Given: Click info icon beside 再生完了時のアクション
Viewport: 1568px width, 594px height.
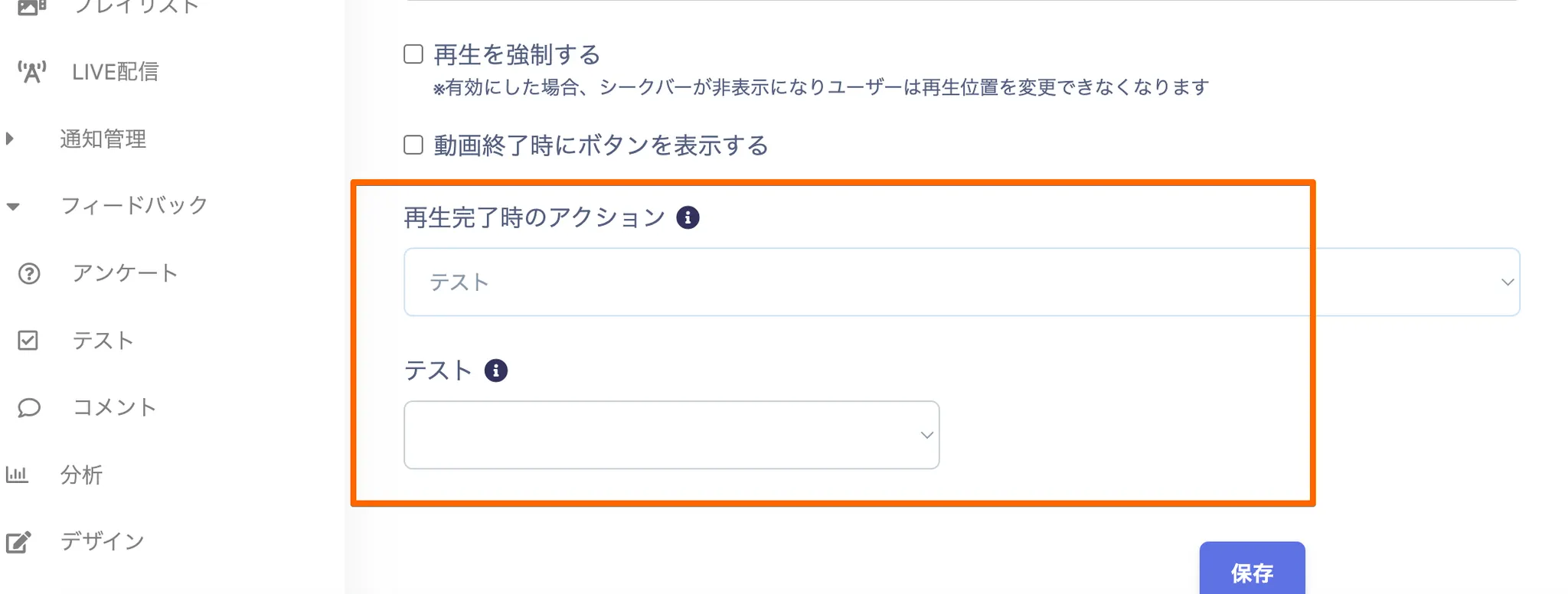Looking at the screenshot, I should pos(688,218).
